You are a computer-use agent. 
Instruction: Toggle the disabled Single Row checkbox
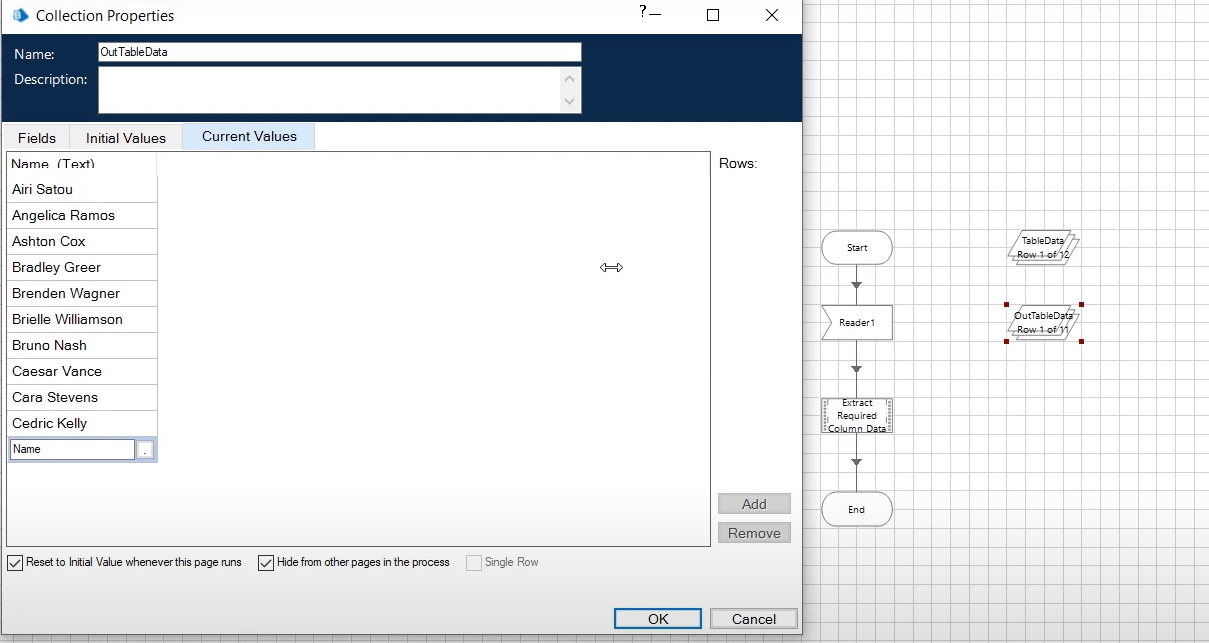pyautogui.click(x=474, y=563)
